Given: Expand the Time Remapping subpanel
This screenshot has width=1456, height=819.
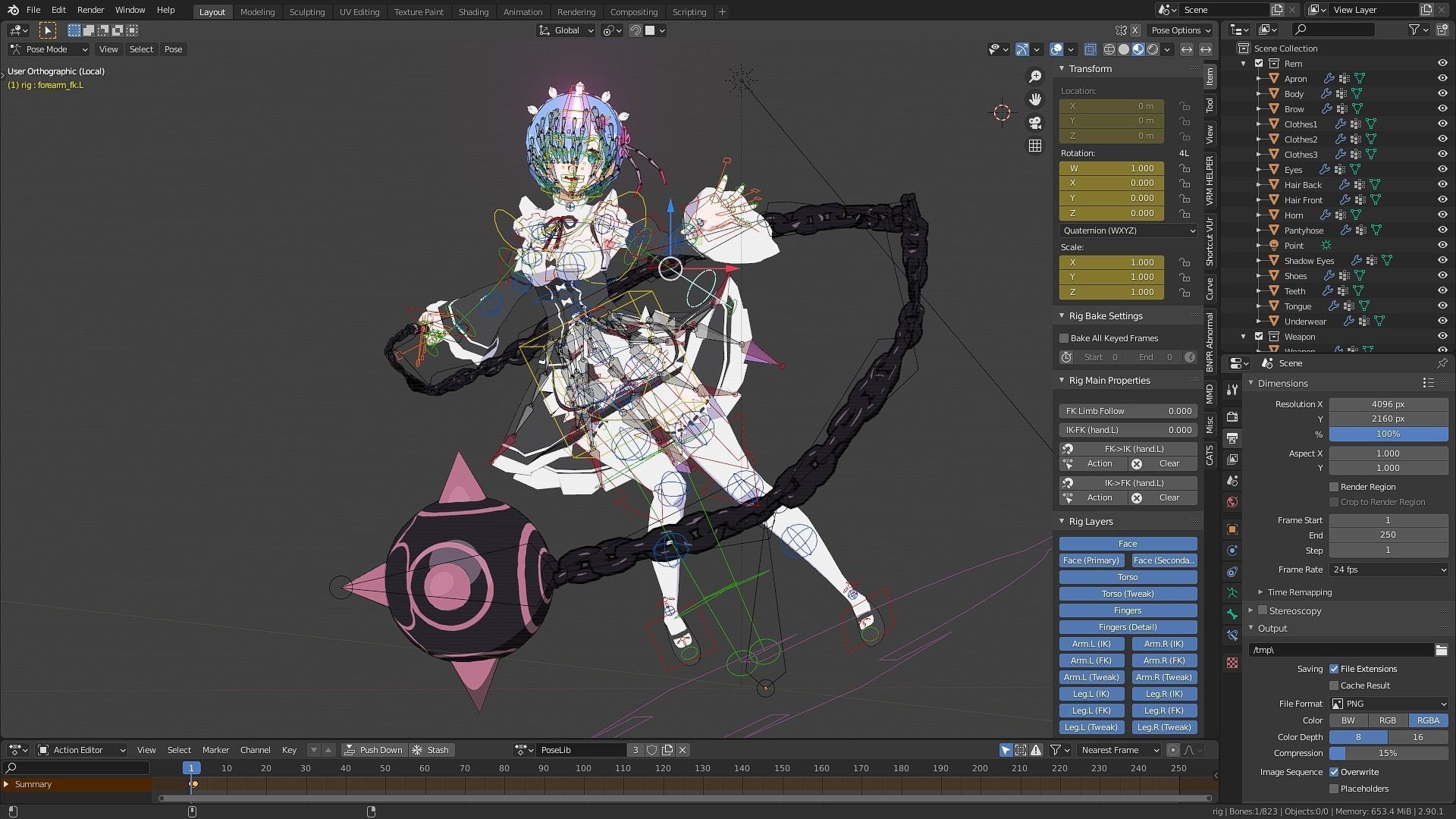Looking at the screenshot, I should pyautogui.click(x=1299, y=592).
